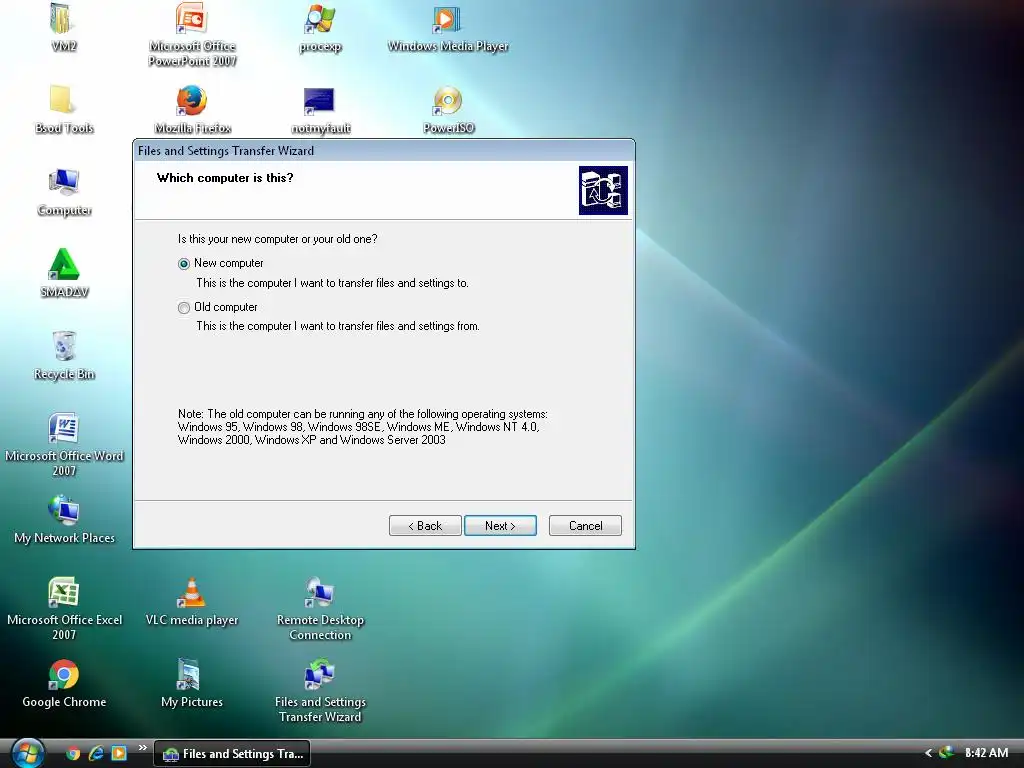Select the SMADAV desktop icon
Viewport: 1024px width, 768px height.
pos(64,264)
